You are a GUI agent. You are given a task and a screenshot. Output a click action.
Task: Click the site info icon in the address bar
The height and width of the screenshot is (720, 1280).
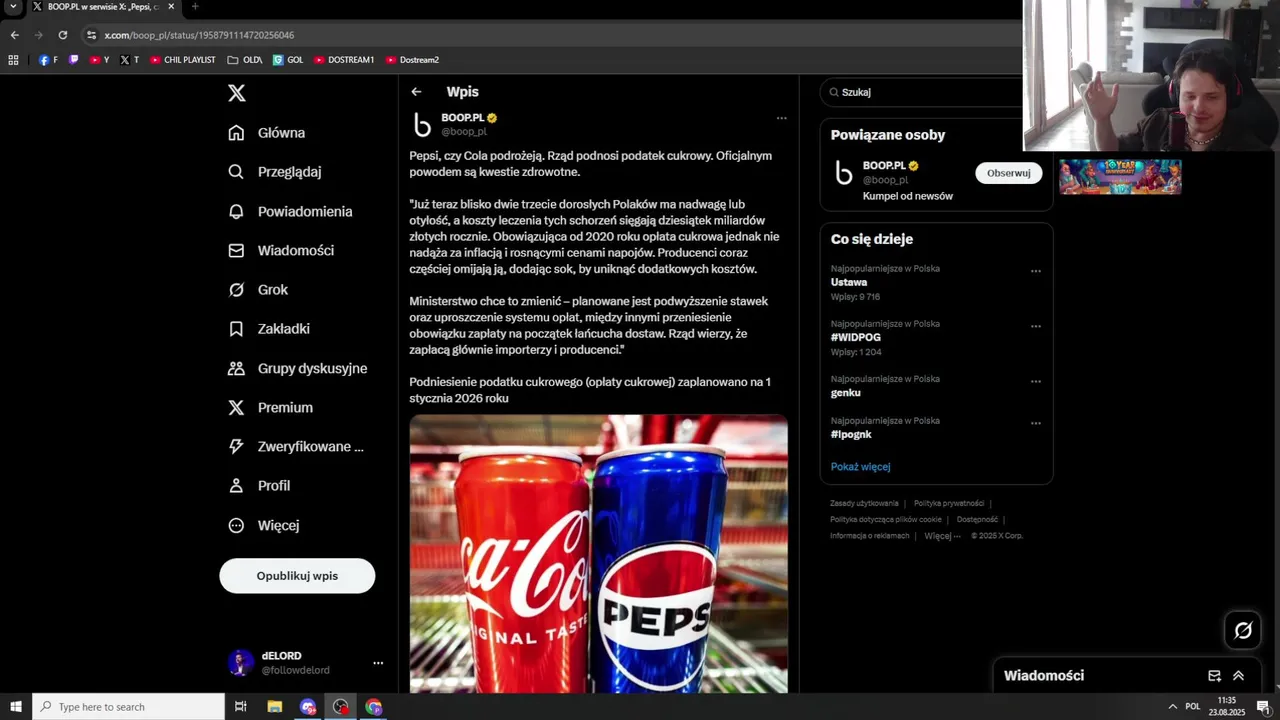[91, 35]
